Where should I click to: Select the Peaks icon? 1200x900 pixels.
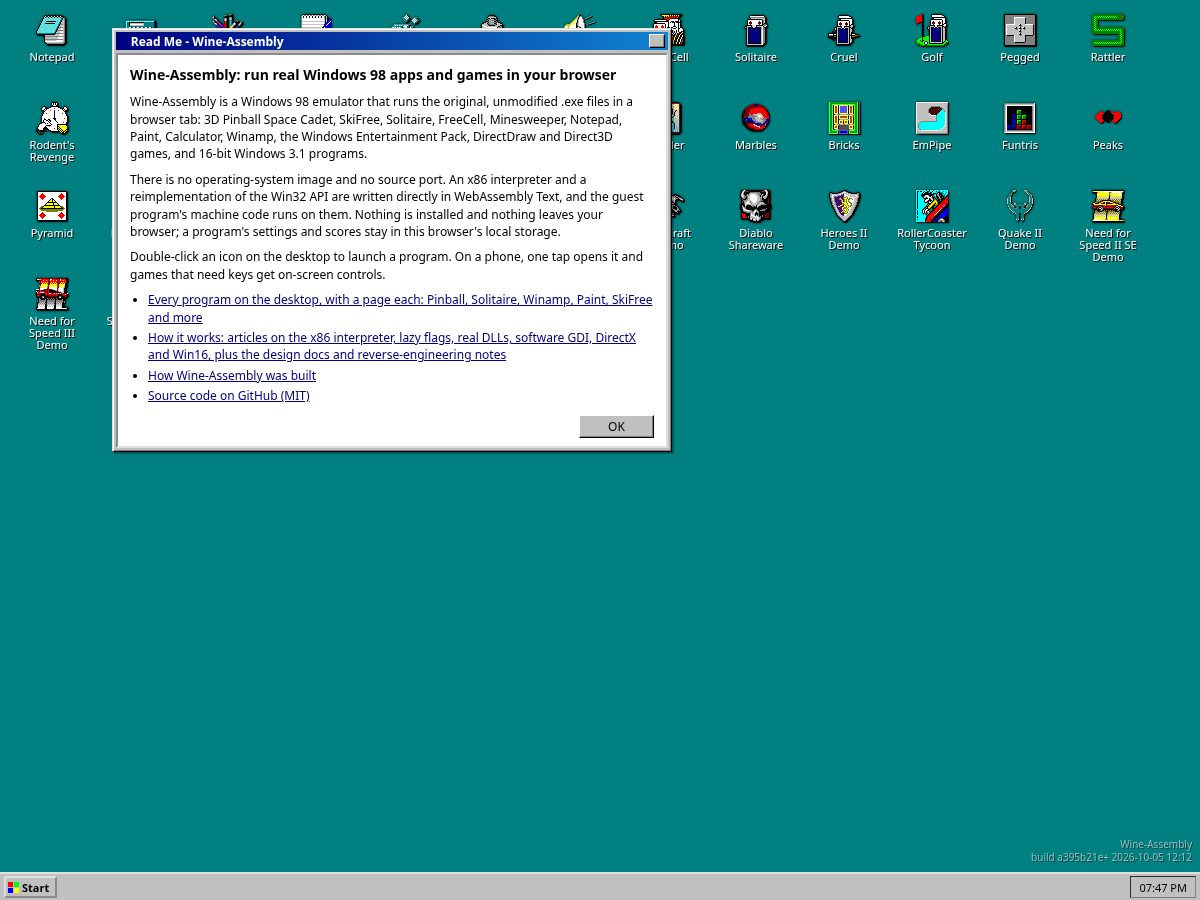point(1108,127)
